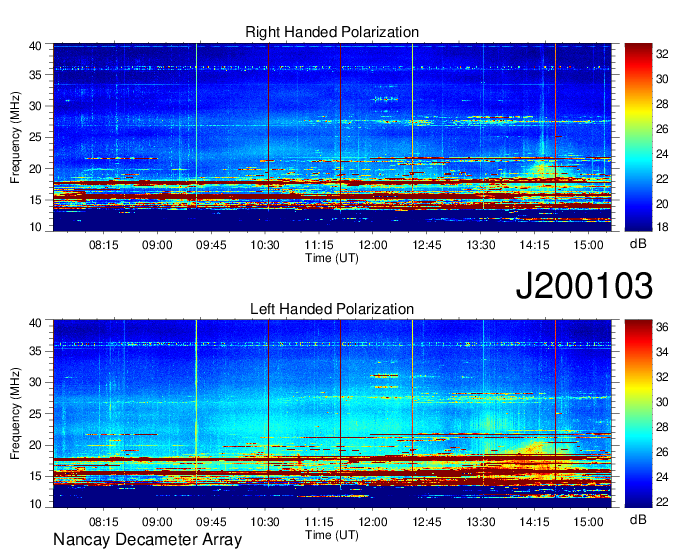
Task: Click the 14:15 tick label on top plot
Action: click(x=535, y=245)
